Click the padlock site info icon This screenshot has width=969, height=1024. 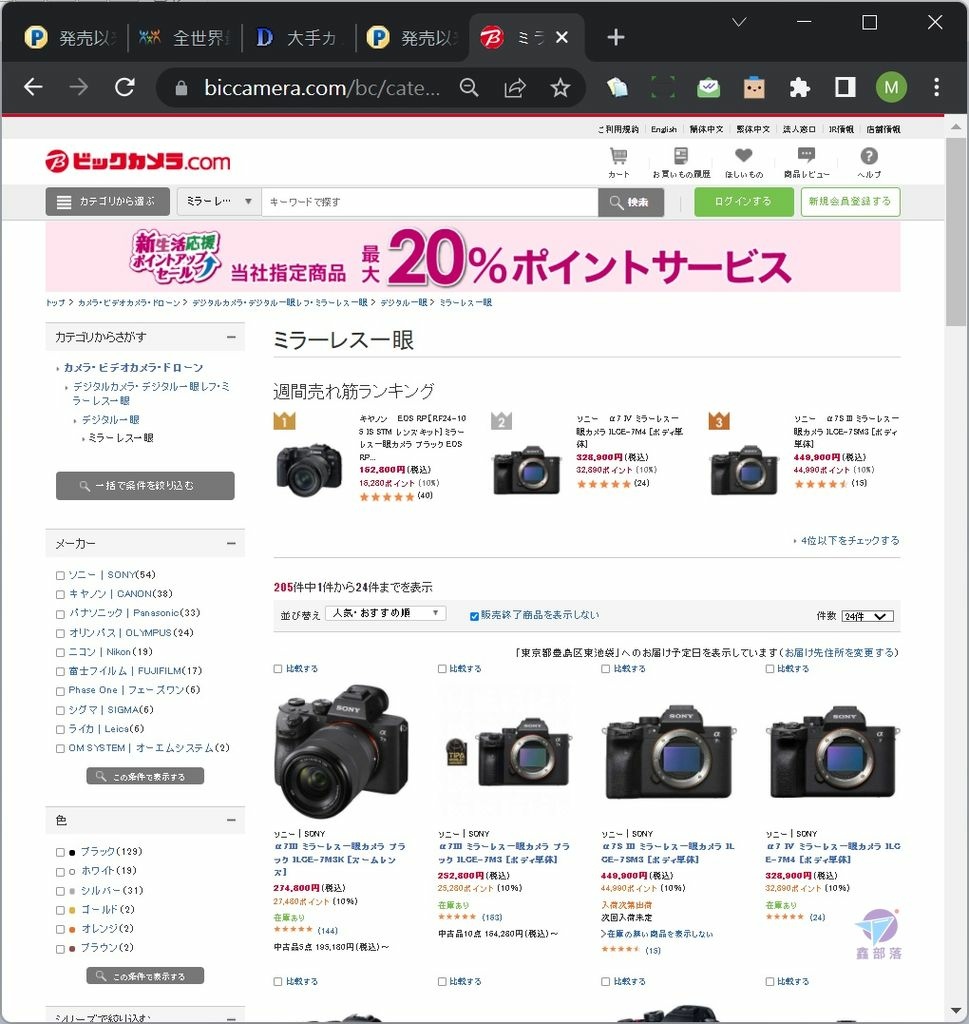[x=182, y=88]
